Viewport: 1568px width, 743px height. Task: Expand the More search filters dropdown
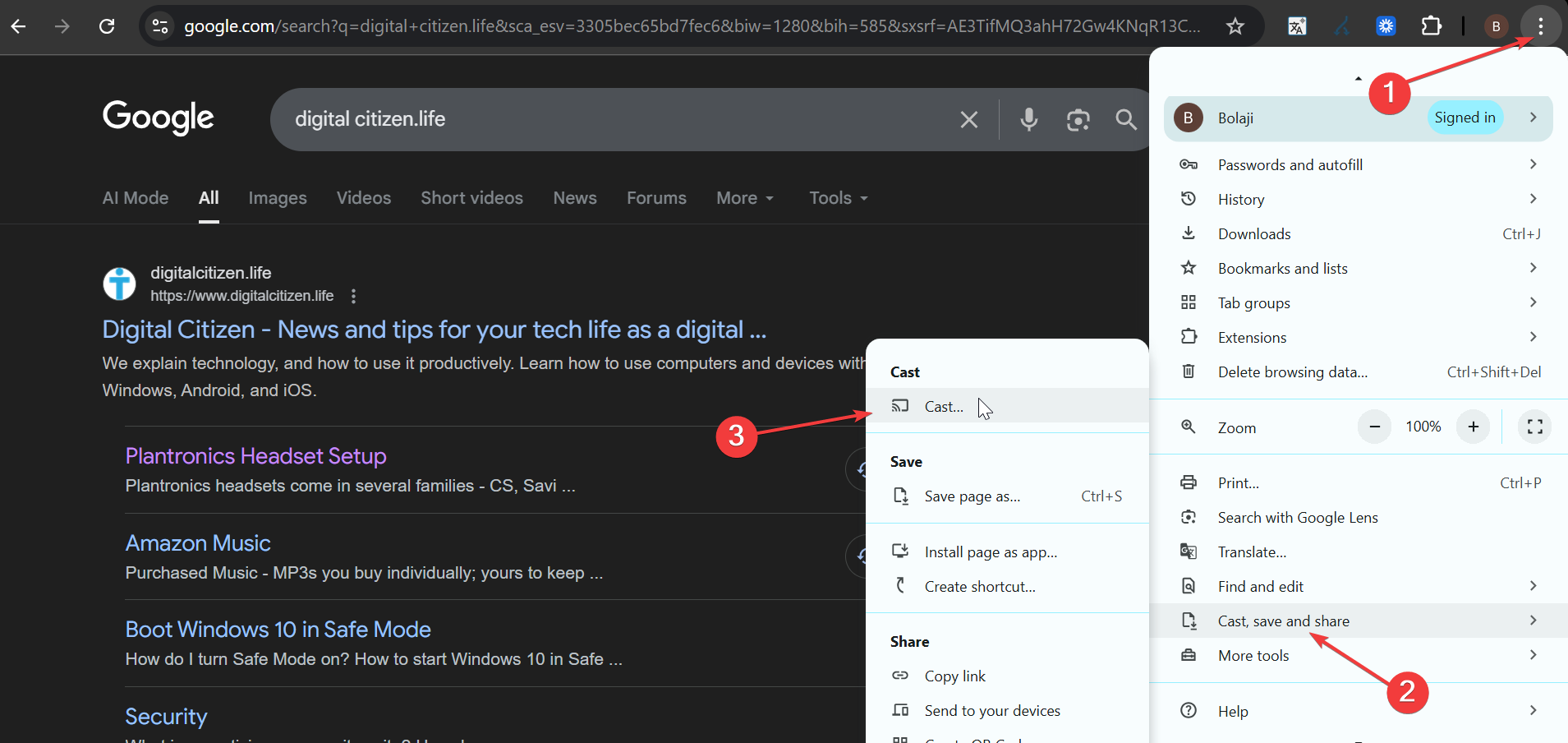744,198
